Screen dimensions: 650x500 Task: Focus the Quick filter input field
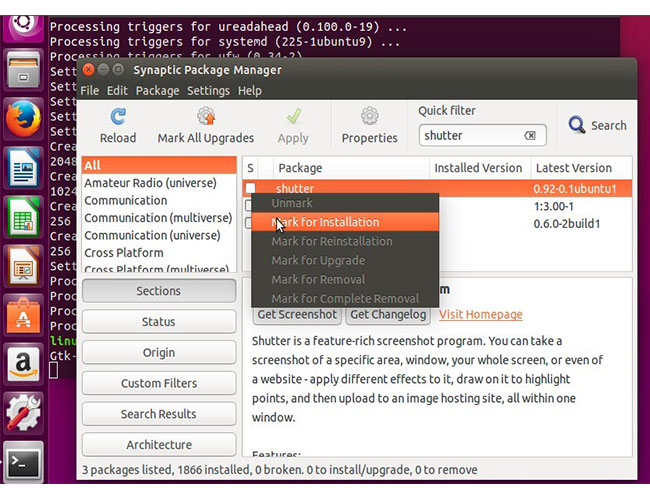(x=482, y=136)
